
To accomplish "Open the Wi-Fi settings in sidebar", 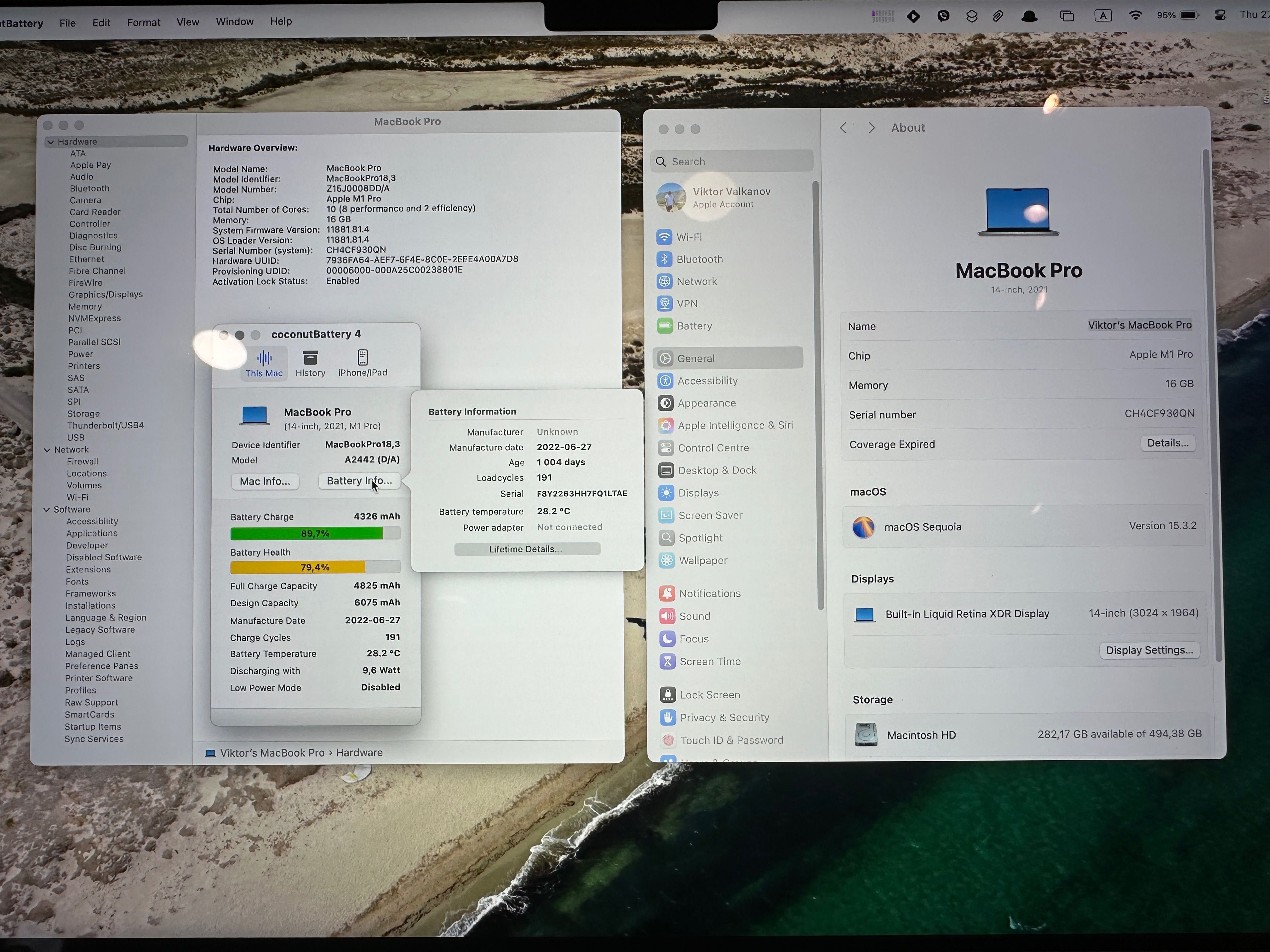I will point(680,236).
